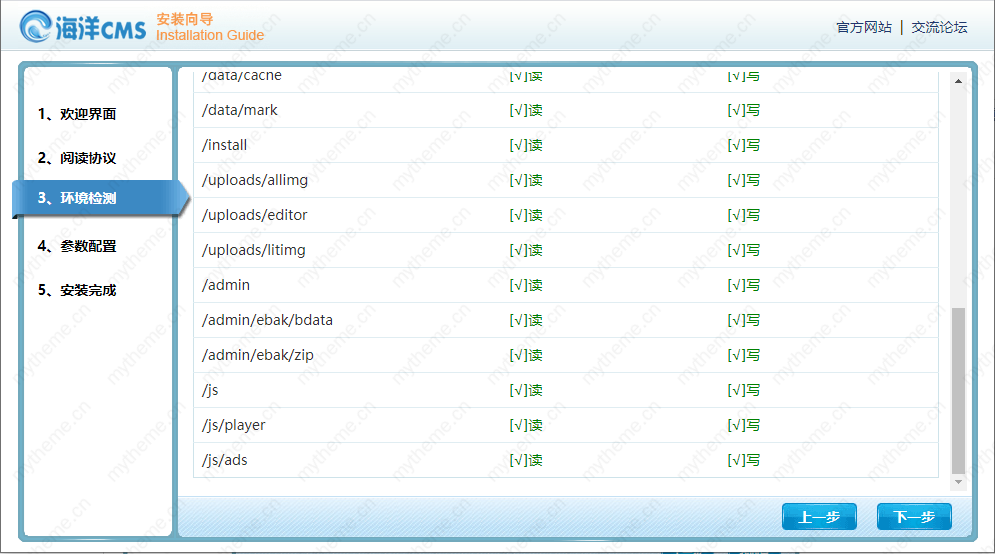The height and width of the screenshot is (554, 995).
Task: Click the write status for /js/player
Action: coord(744,425)
